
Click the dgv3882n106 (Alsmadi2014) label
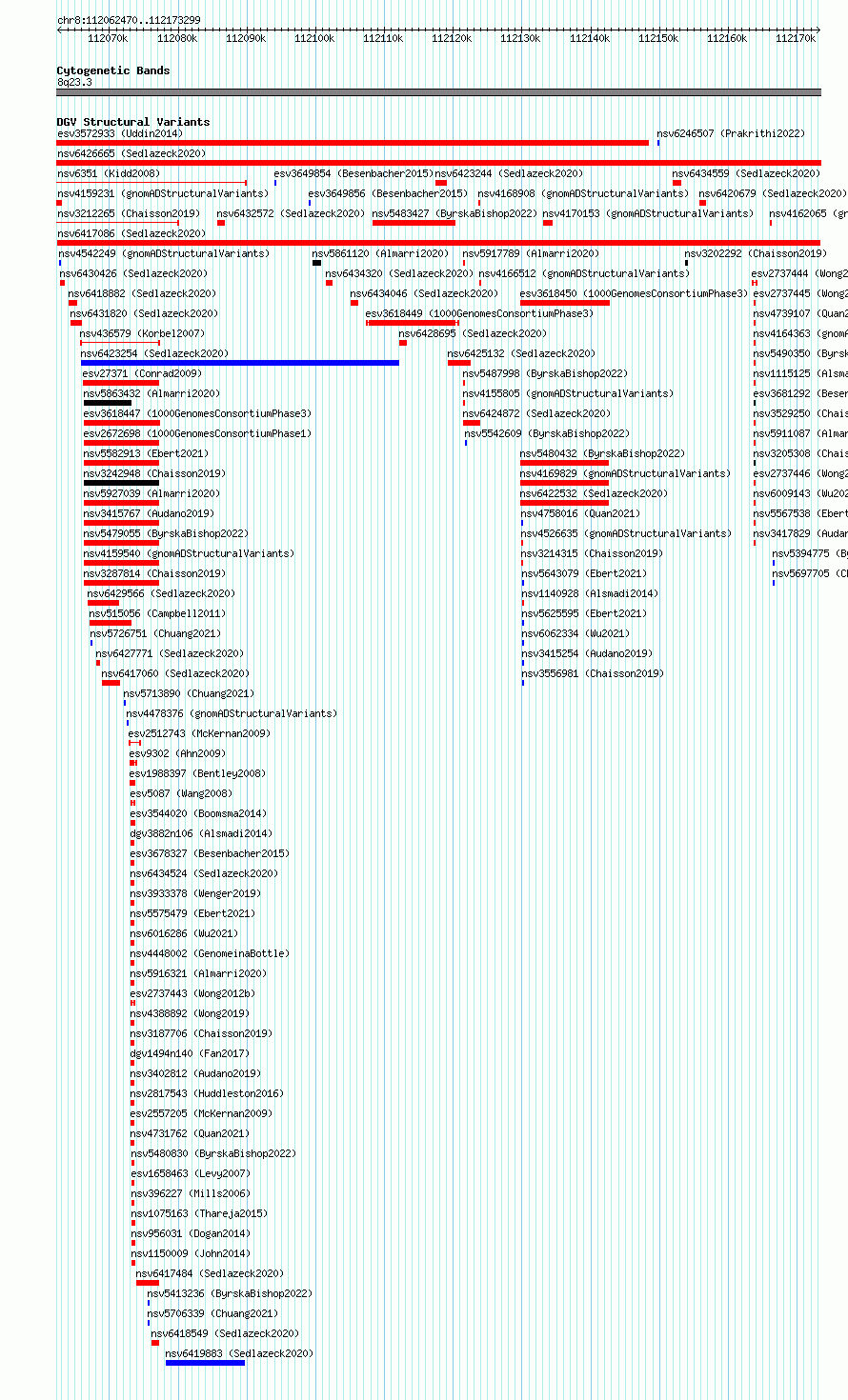(201, 833)
